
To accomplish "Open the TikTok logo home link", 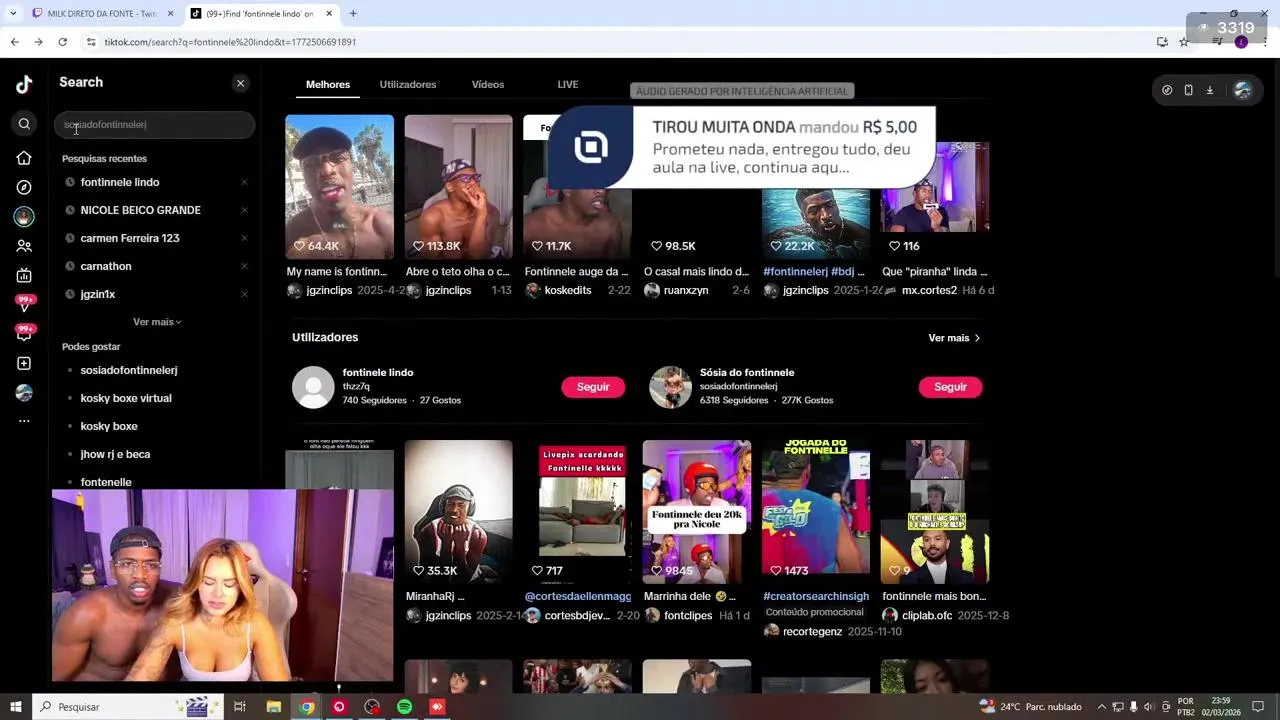I will [x=24, y=85].
